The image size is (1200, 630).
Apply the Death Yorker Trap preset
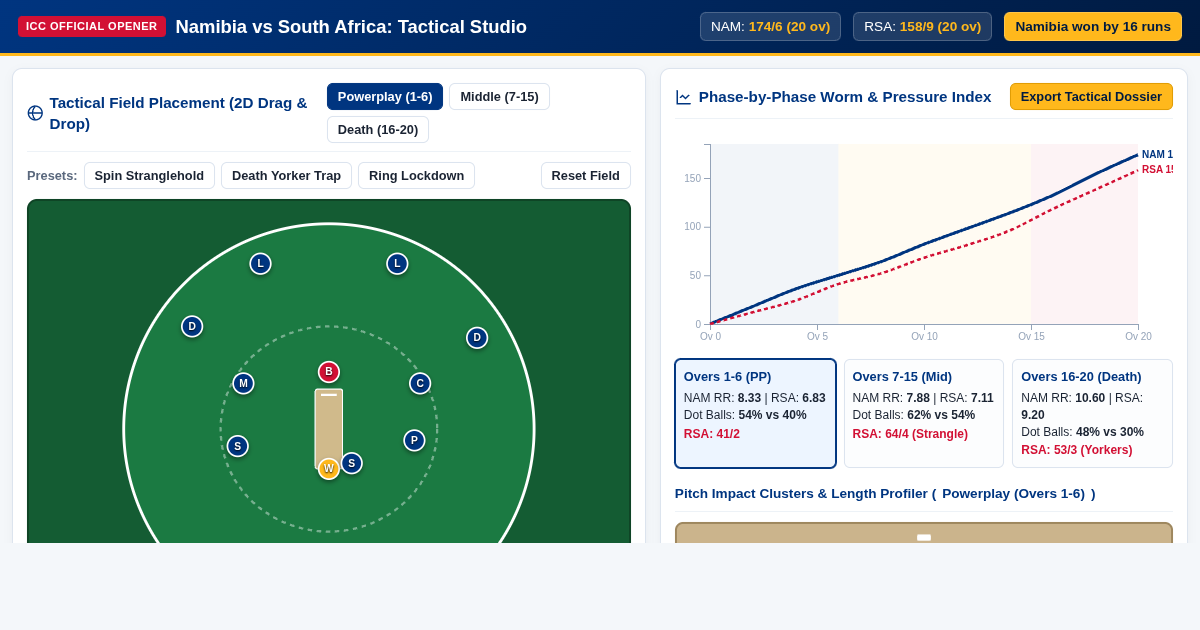point(286,176)
